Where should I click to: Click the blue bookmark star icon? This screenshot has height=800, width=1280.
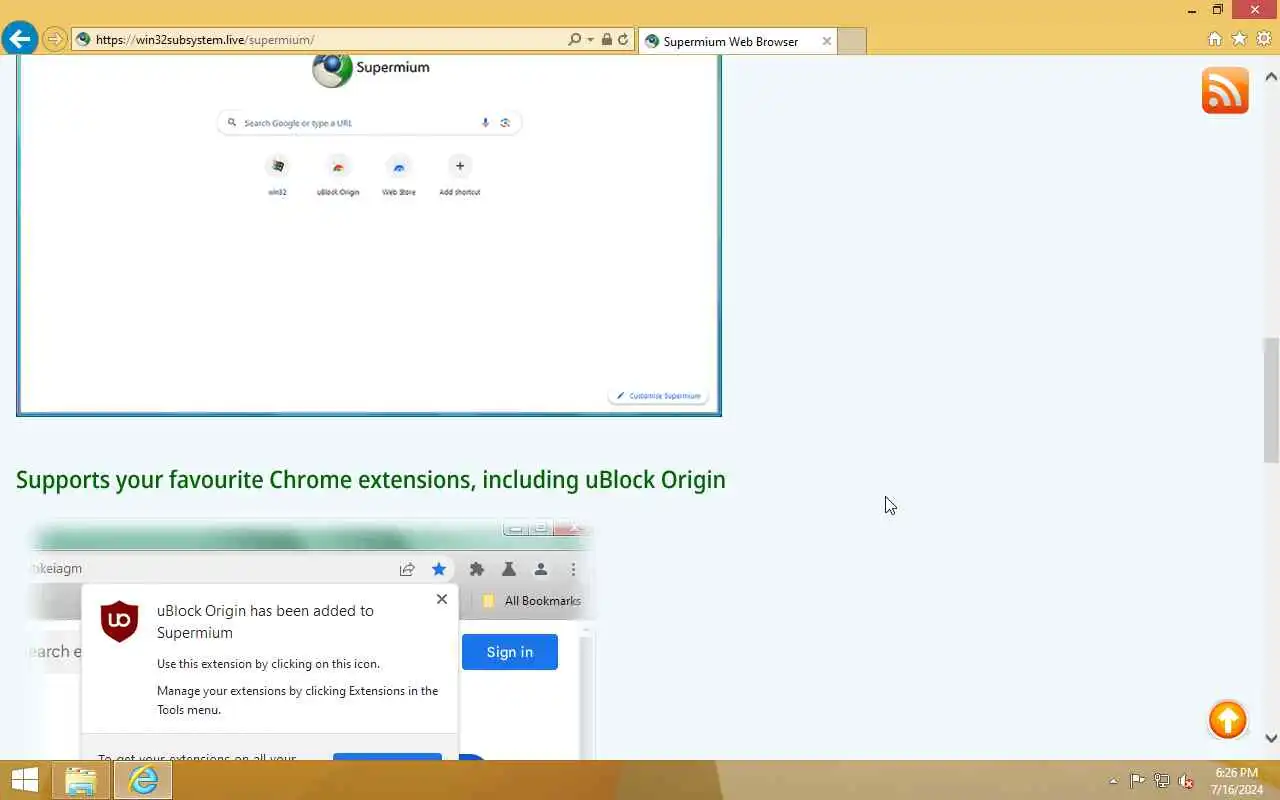439,569
